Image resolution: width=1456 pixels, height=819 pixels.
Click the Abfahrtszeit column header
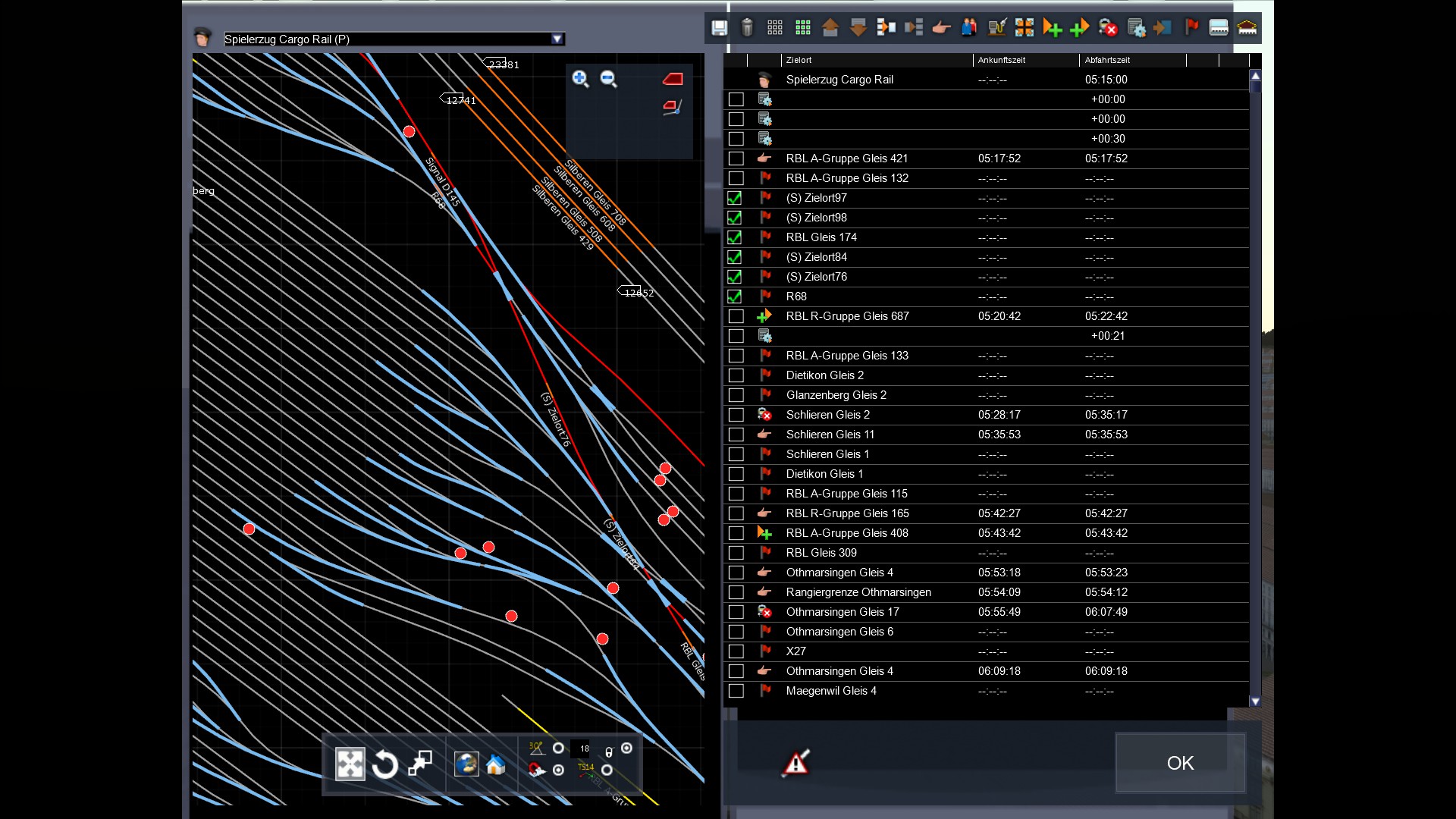point(1107,60)
